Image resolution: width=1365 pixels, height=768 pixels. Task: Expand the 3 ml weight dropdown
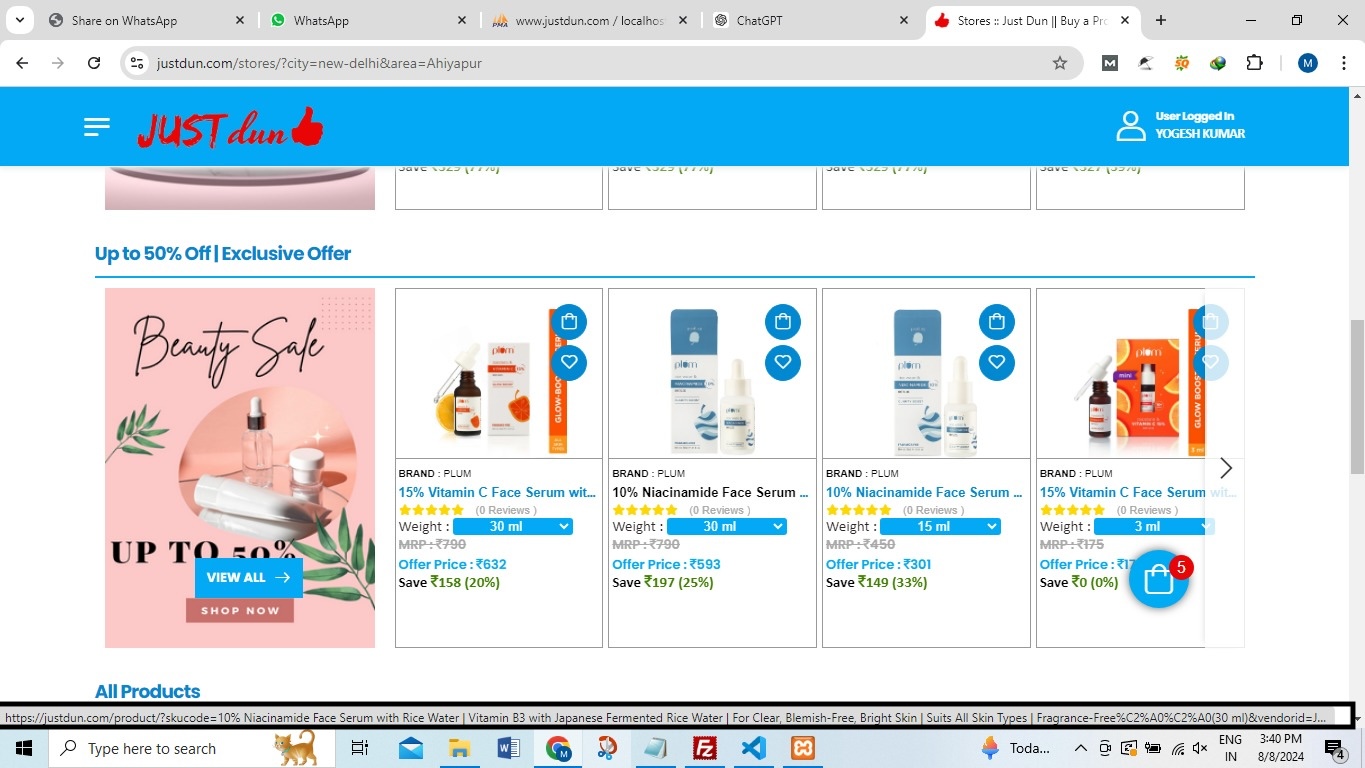click(x=1153, y=527)
